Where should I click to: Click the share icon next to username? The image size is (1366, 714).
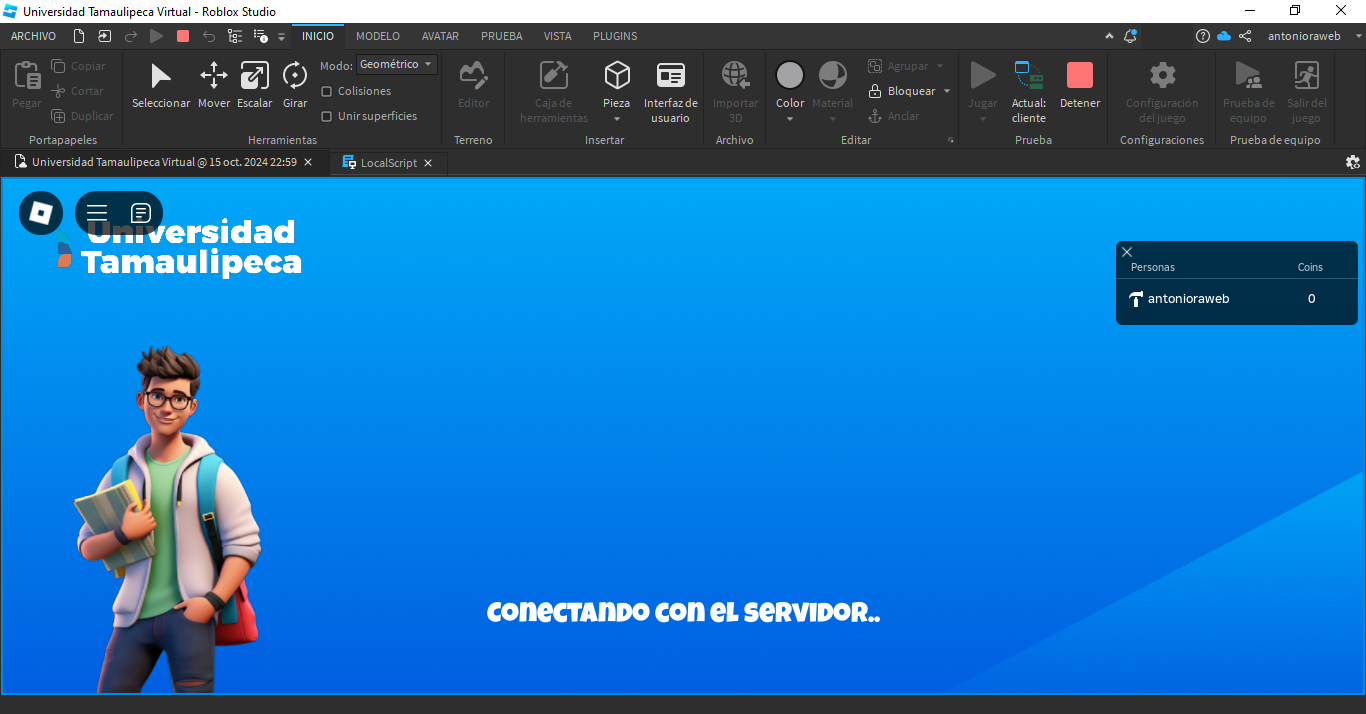(1245, 36)
